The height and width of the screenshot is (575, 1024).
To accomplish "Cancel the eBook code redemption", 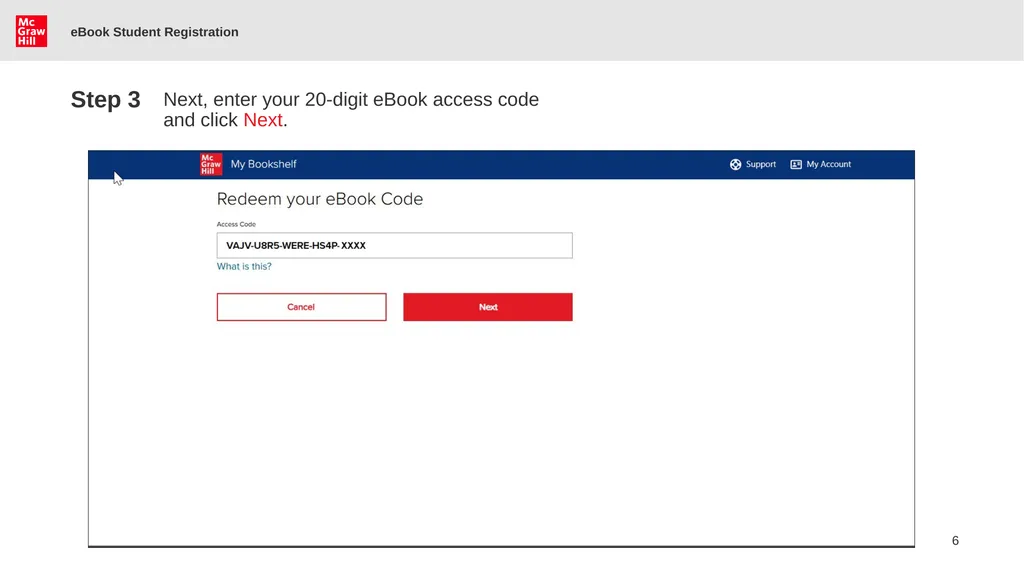I will 301,307.
